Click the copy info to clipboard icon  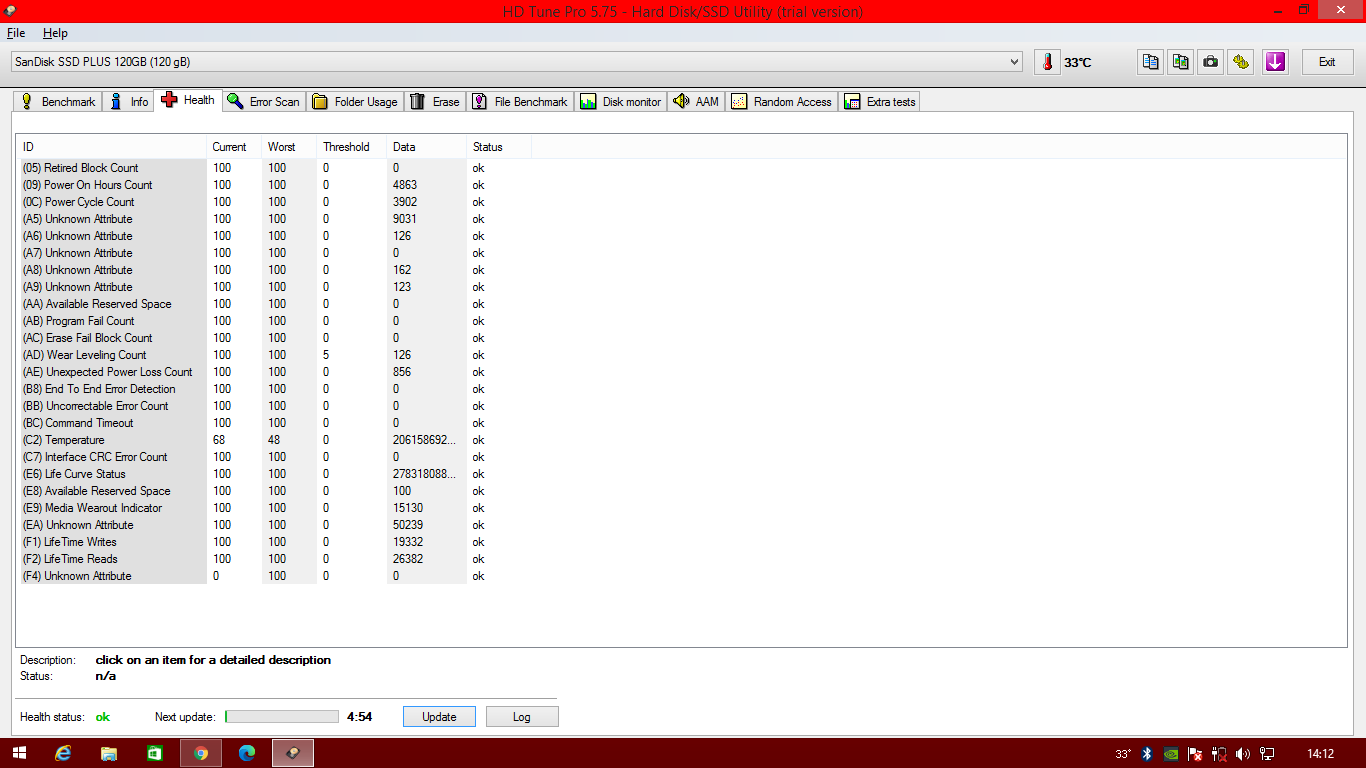[x=1151, y=62]
